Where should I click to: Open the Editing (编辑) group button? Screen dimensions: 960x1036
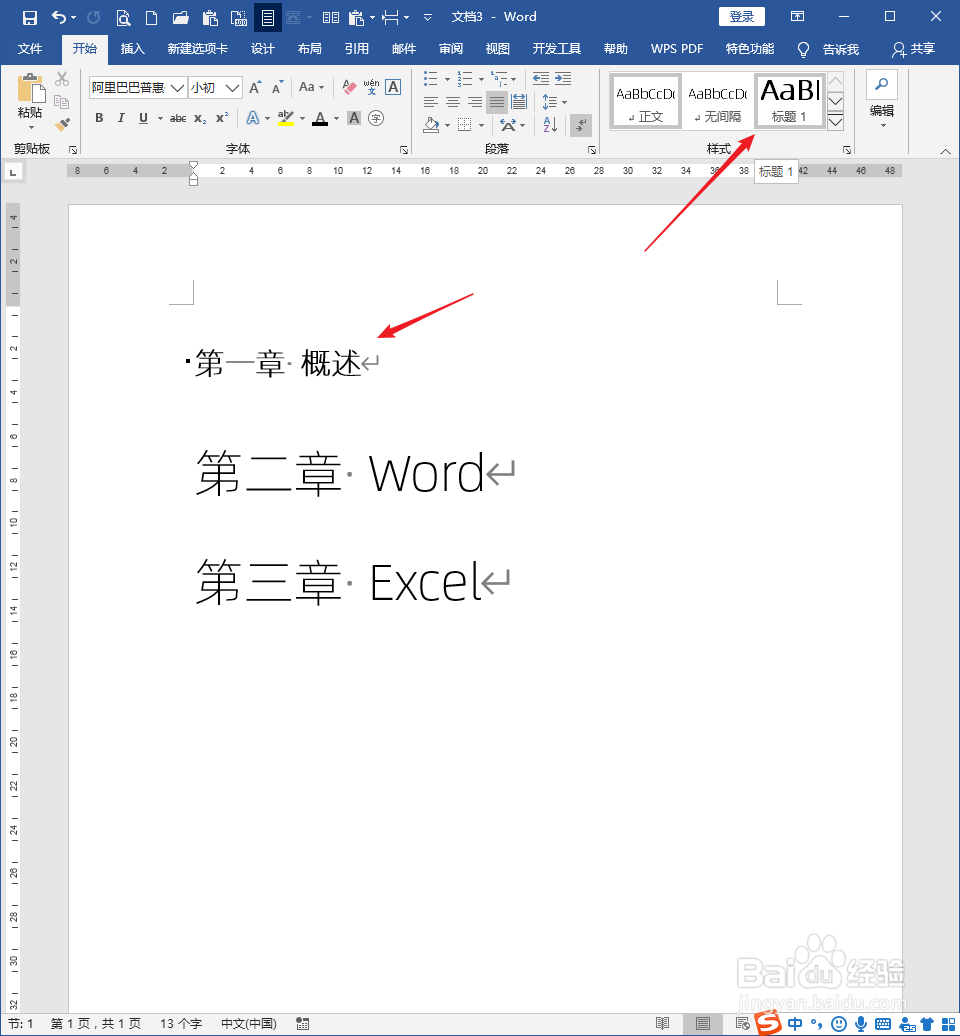coord(881,99)
